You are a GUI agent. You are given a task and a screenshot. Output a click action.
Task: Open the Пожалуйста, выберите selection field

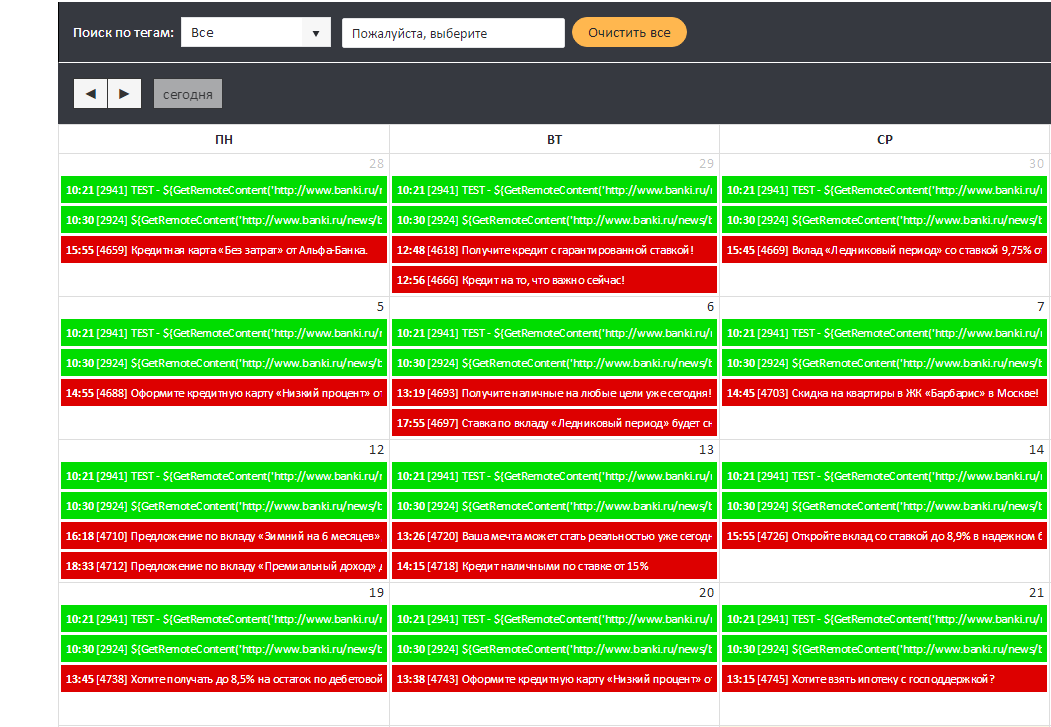click(x=453, y=33)
